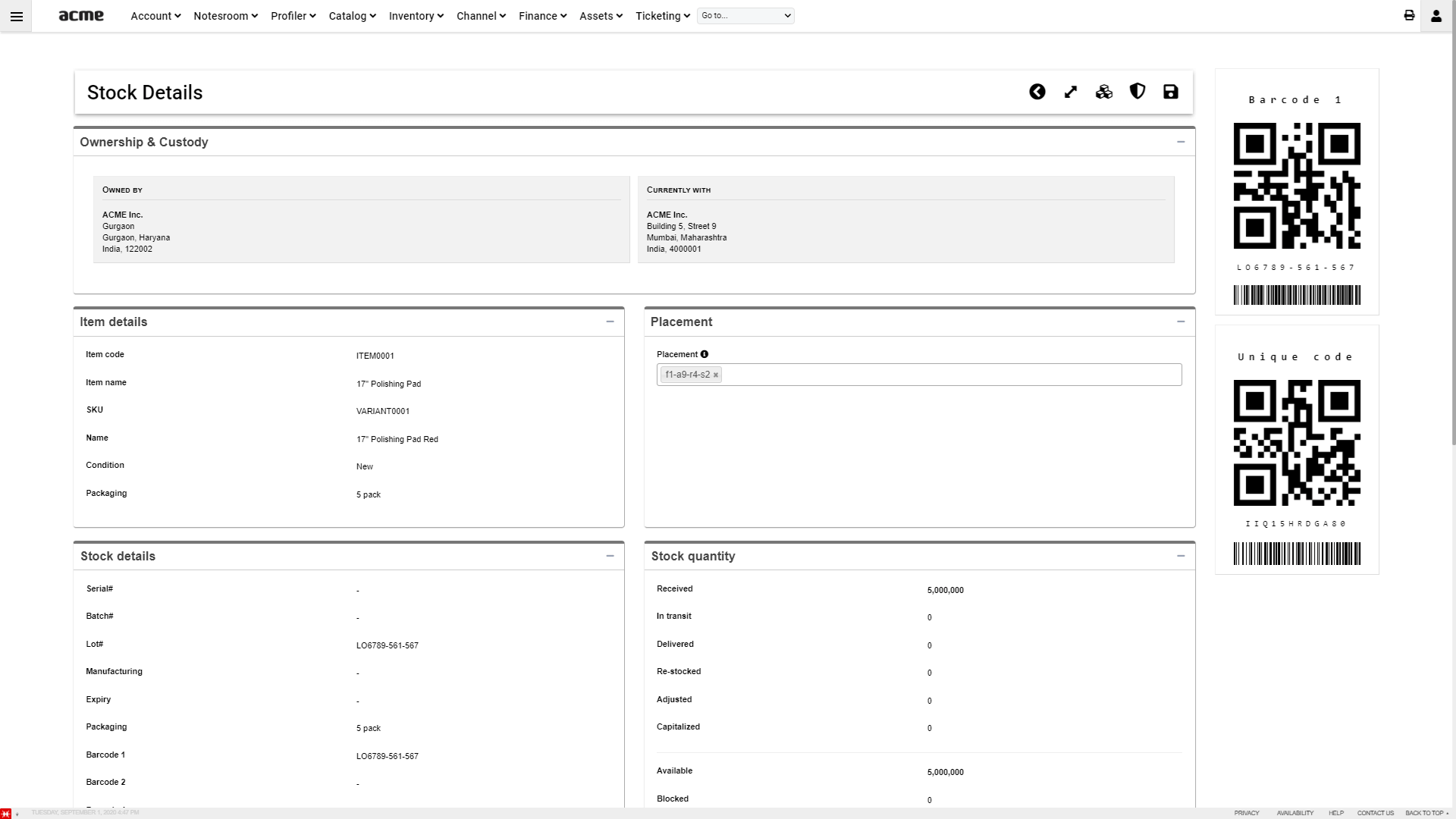Open the Catalog menu
Viewport: 1456px width, 819px height.
tap(352, 16)
